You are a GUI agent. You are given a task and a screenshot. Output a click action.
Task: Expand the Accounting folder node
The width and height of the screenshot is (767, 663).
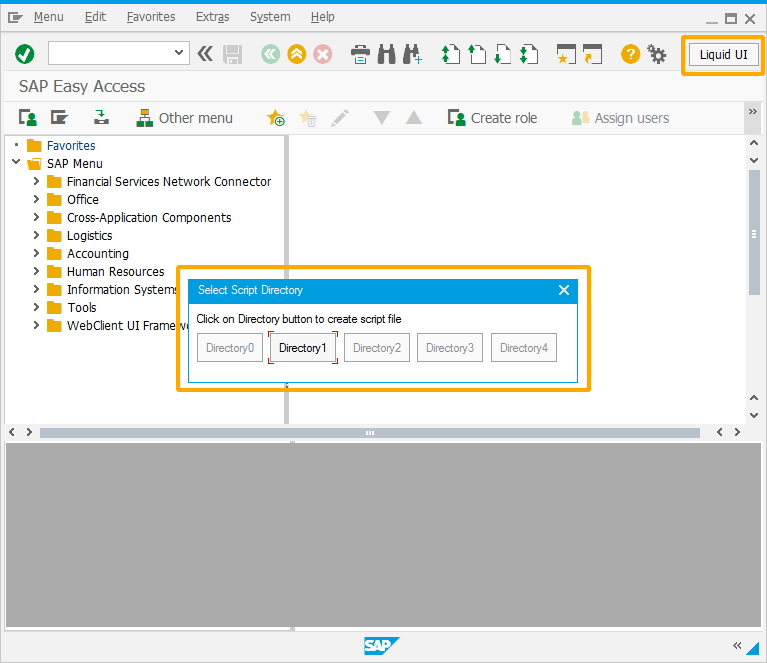36,253
